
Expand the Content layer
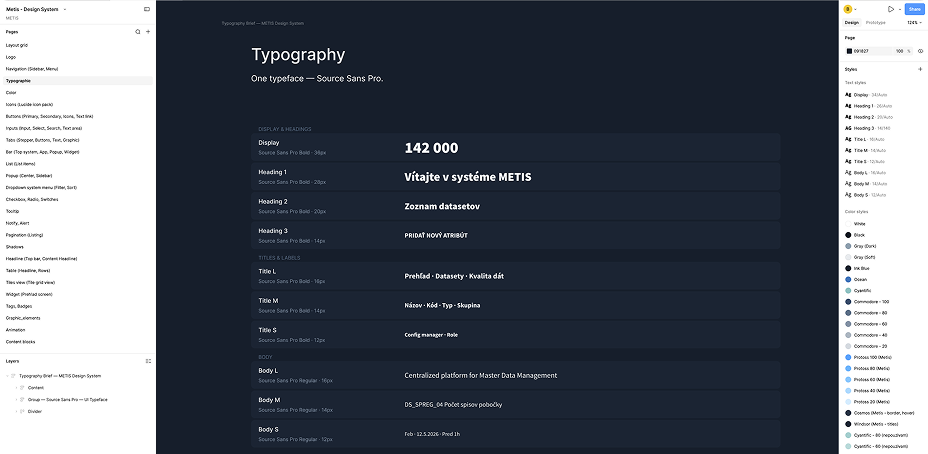tap(16, 388)
